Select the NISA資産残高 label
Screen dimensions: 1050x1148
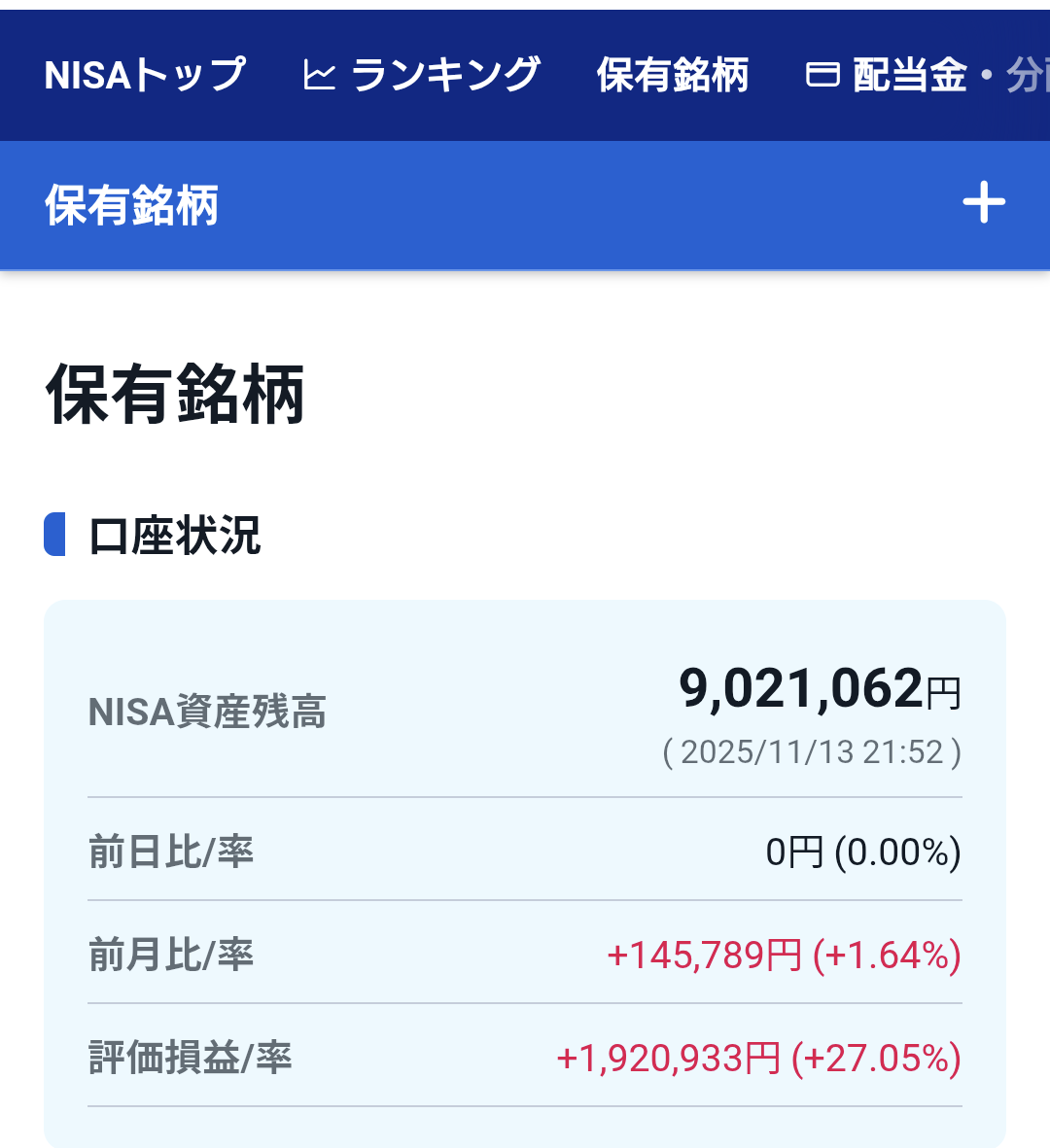tap(207, 713)
